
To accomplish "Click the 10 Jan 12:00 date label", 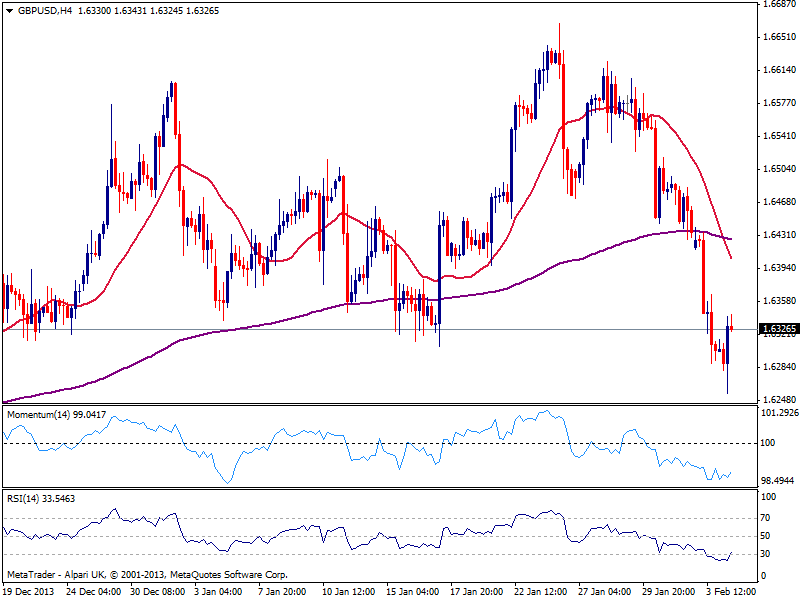I will tap(349, 592).
